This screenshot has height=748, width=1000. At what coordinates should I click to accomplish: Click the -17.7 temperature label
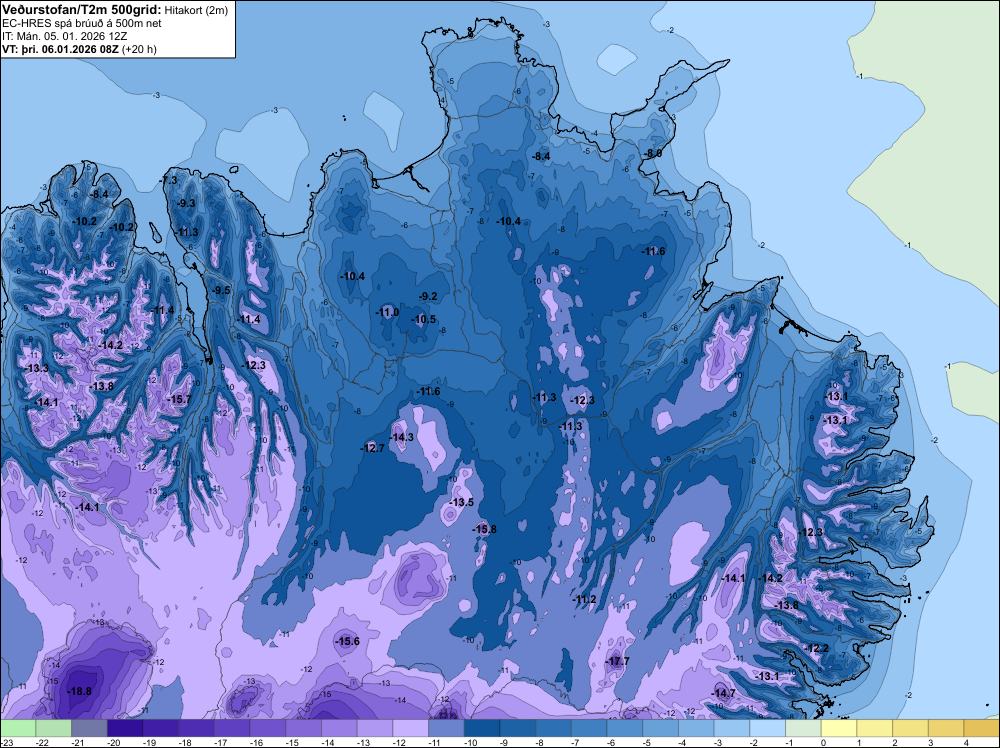[617, 661]
